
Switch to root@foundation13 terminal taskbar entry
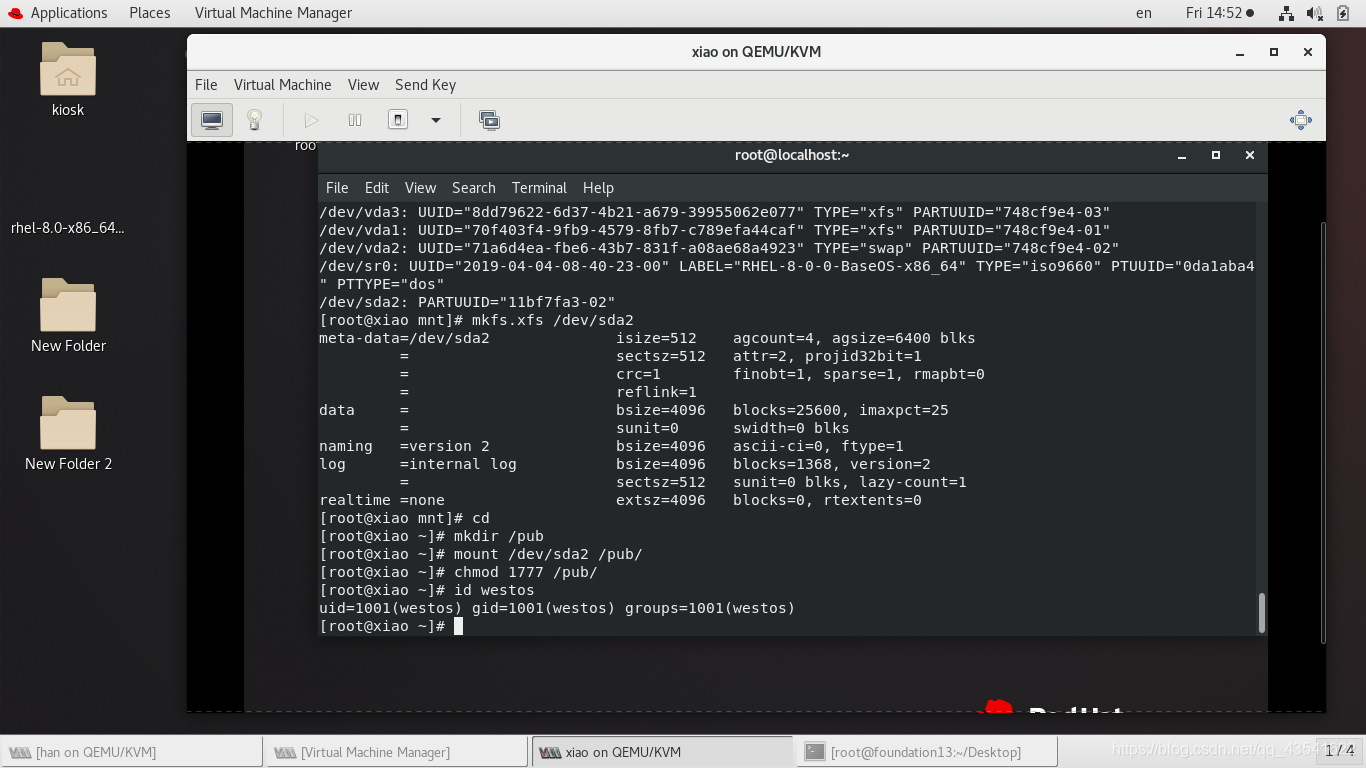[x=925, y=752]
